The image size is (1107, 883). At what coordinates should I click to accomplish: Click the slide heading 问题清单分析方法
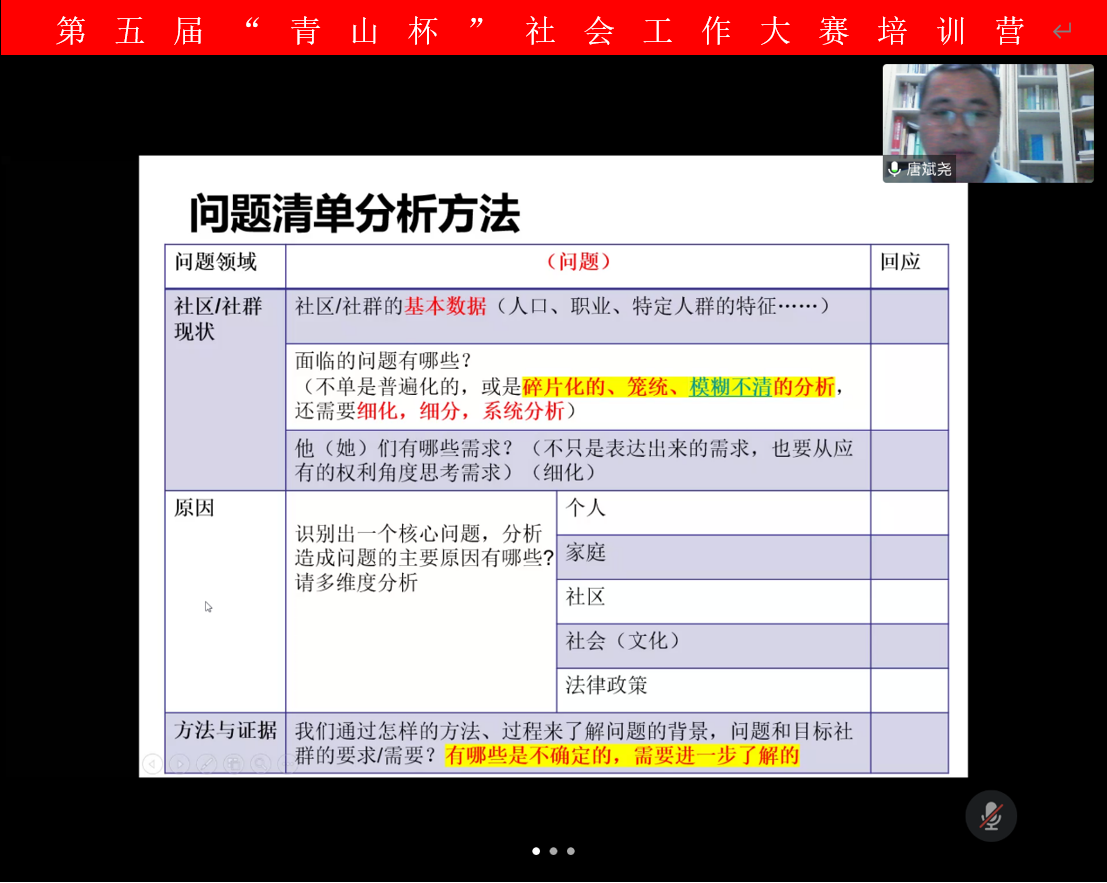click(355, 214)
